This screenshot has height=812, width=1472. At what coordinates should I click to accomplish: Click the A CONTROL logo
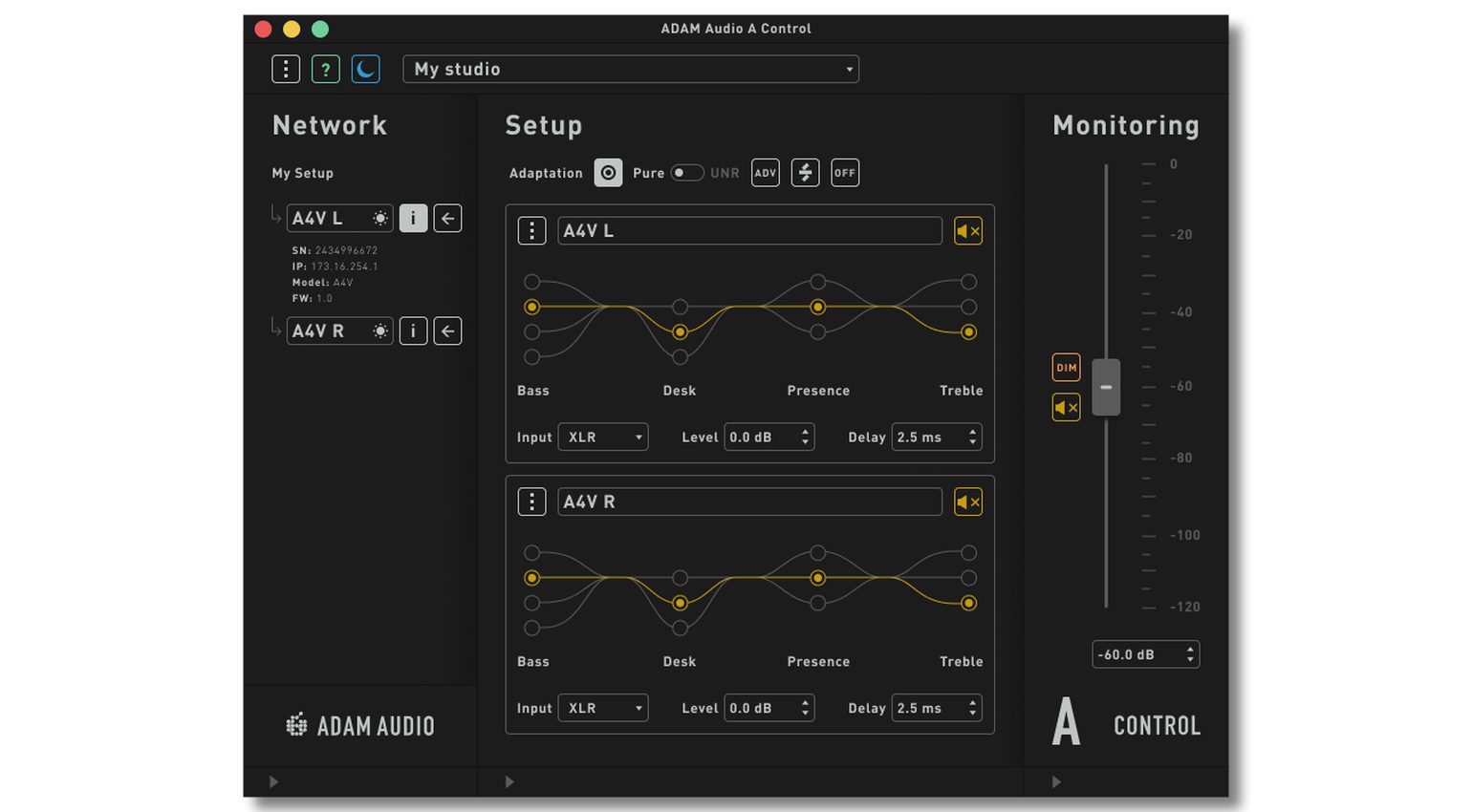[1126, 723]
